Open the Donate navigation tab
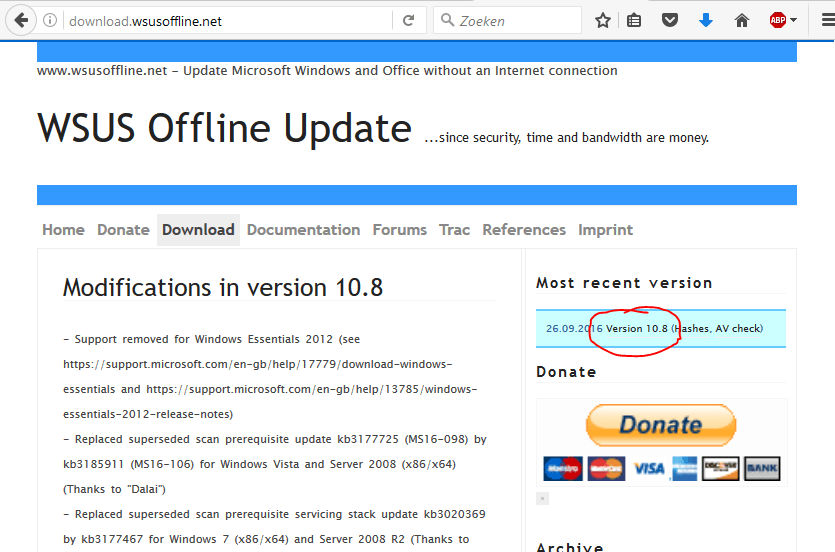 pyautogui.click(x=123, y=230)
